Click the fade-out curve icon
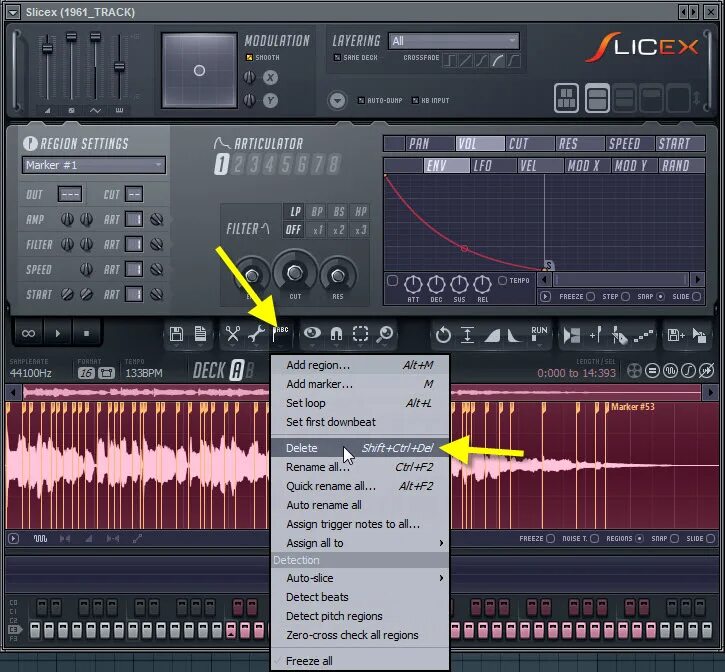The image size is (725, 672). tap(514, 335)
